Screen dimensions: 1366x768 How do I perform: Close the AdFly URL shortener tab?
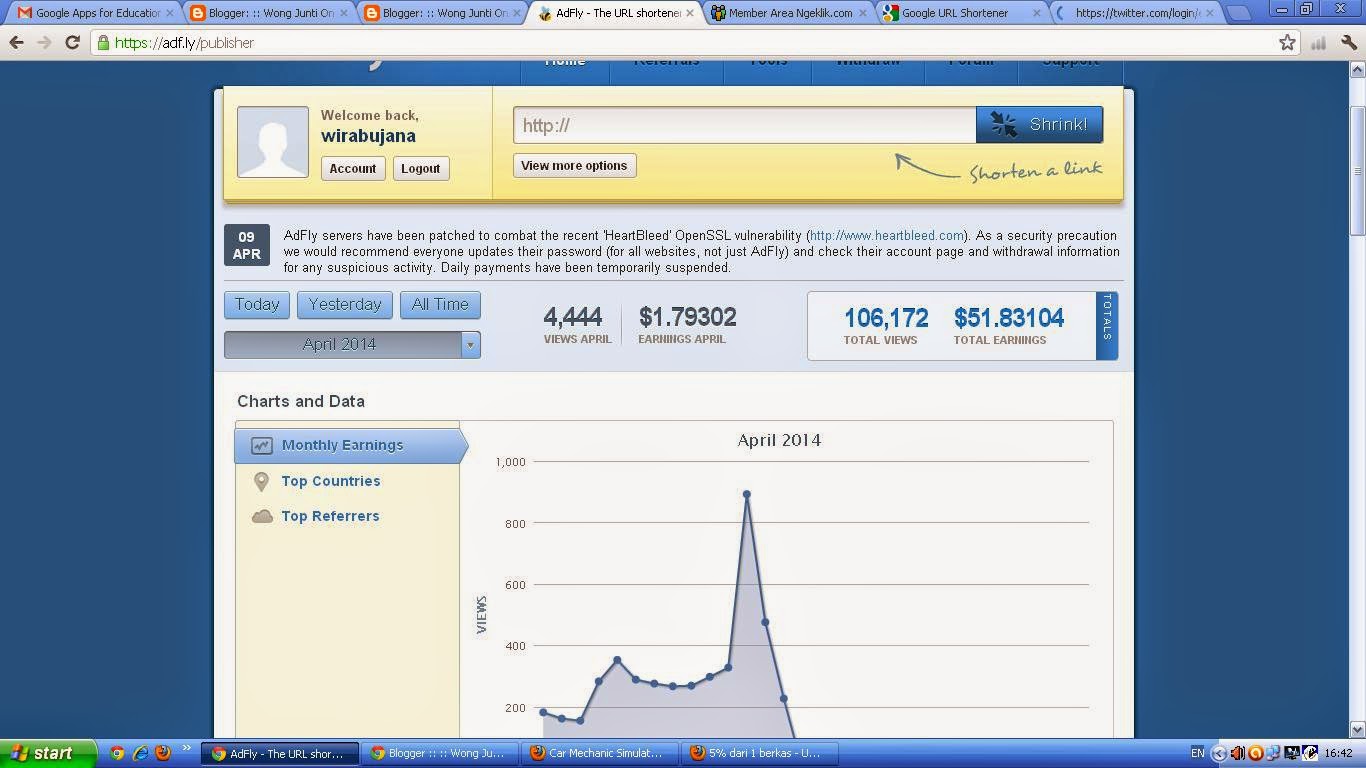(690, 13)
